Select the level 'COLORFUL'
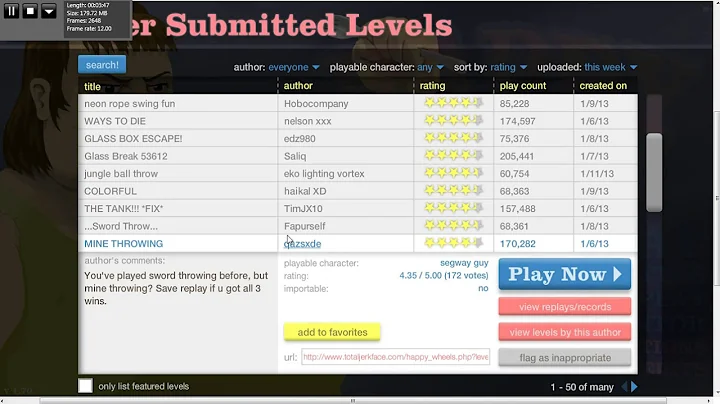Image resolution: width=720 pixels, height=404 pixels. pyautogui.click(x=110, y=191)
